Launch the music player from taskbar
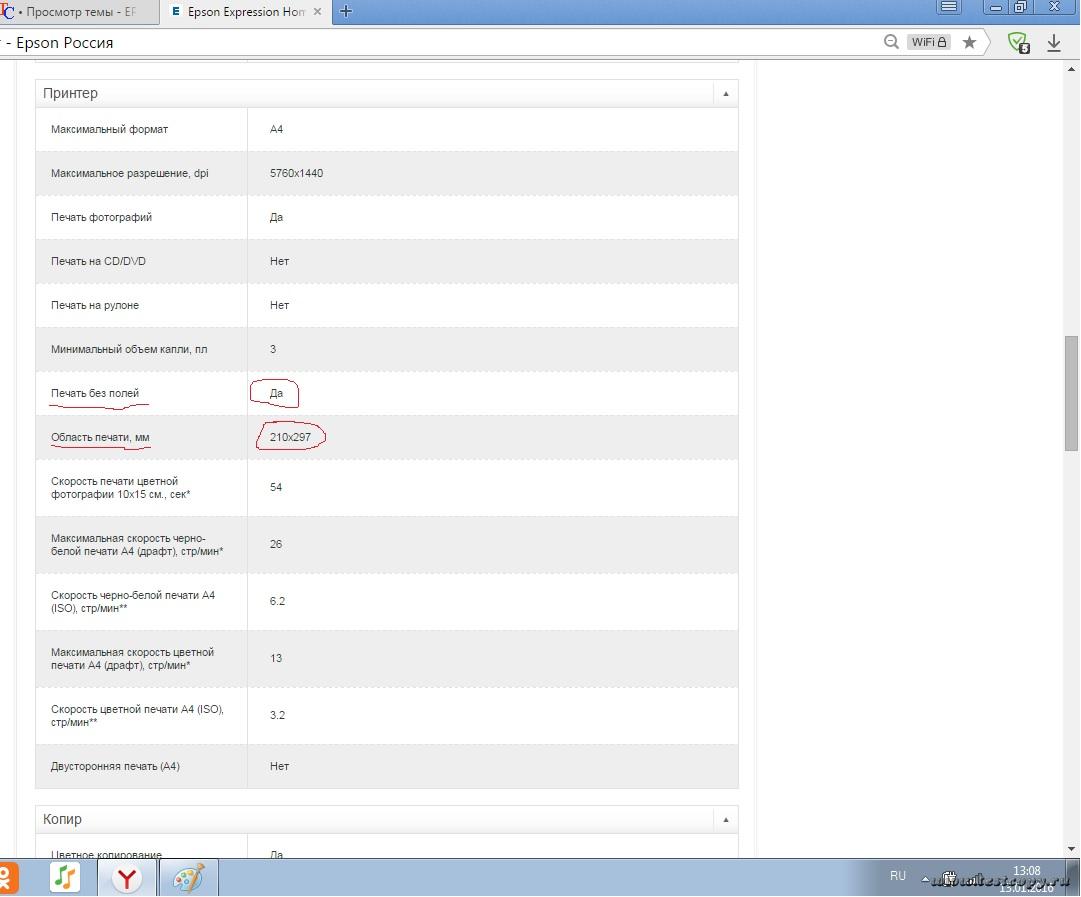The width and height of the screenshot is (1081, 897). click(x=65, y=878)
